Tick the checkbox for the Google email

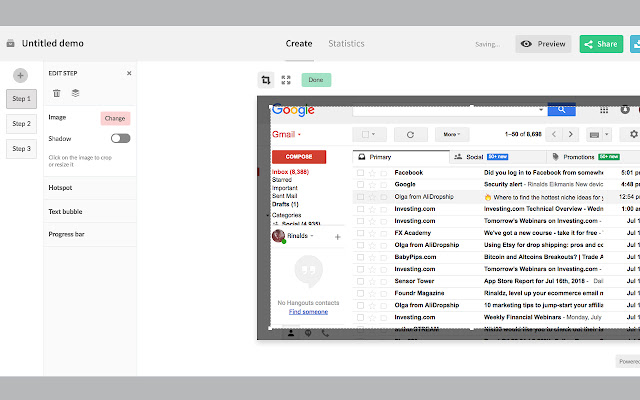pyautogui.click(x=360, y=184)
